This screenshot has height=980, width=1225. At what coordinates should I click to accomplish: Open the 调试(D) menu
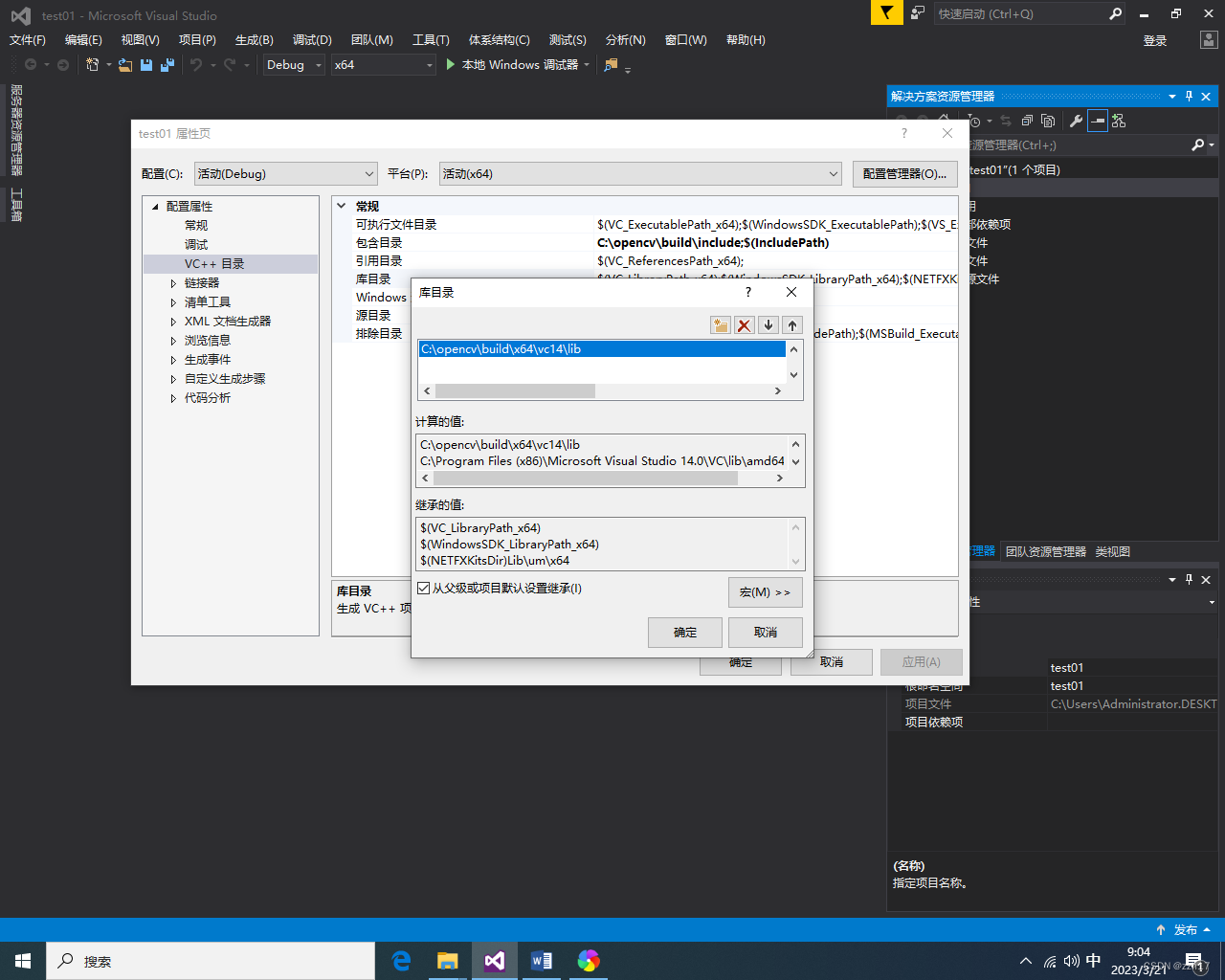[312, 39]
